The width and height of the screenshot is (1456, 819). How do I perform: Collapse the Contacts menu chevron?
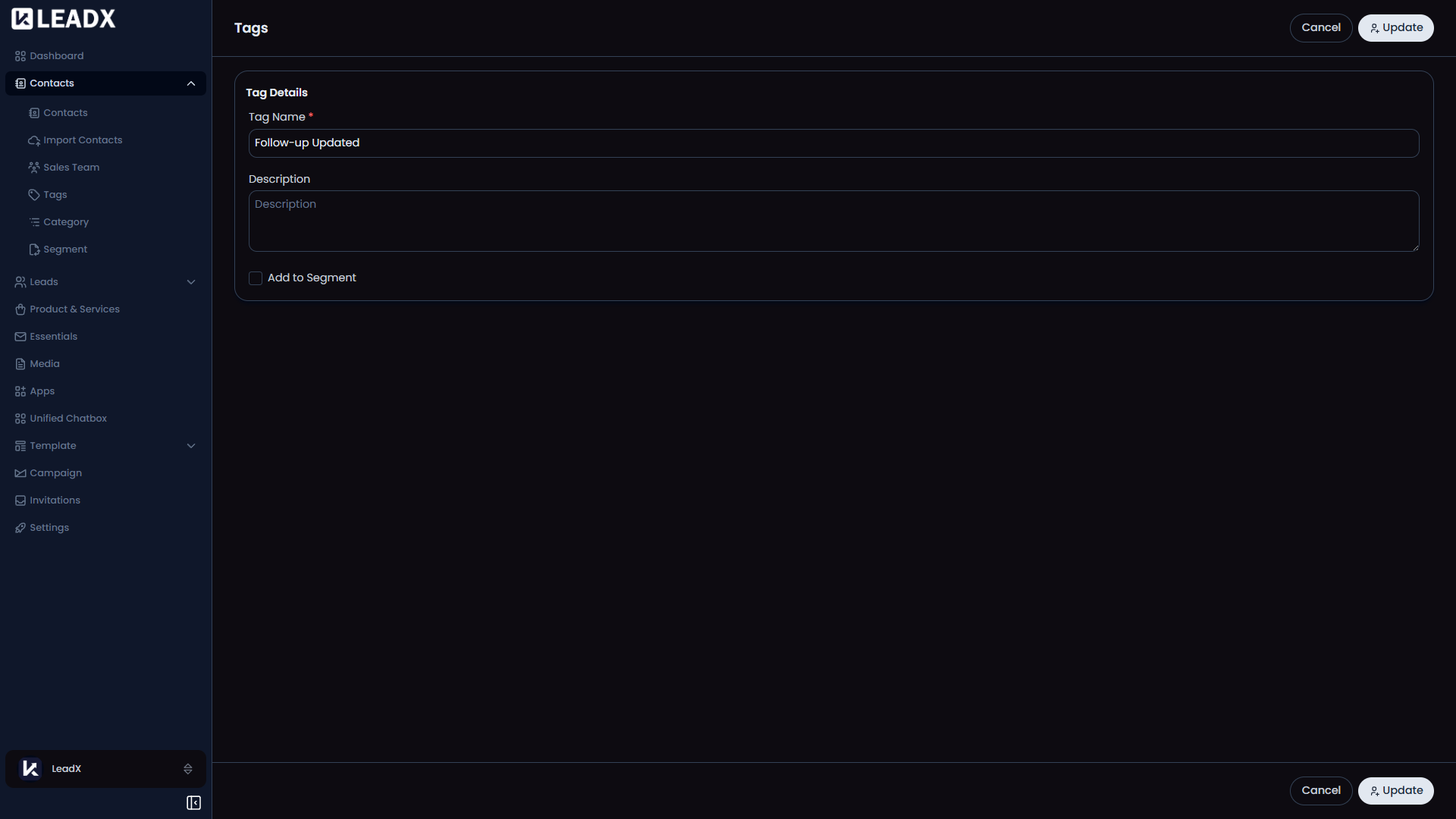coord(191,83)
